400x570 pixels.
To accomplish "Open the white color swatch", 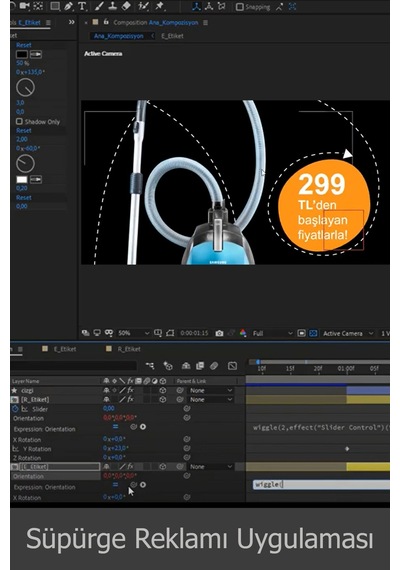I will [x=22, y=179].
